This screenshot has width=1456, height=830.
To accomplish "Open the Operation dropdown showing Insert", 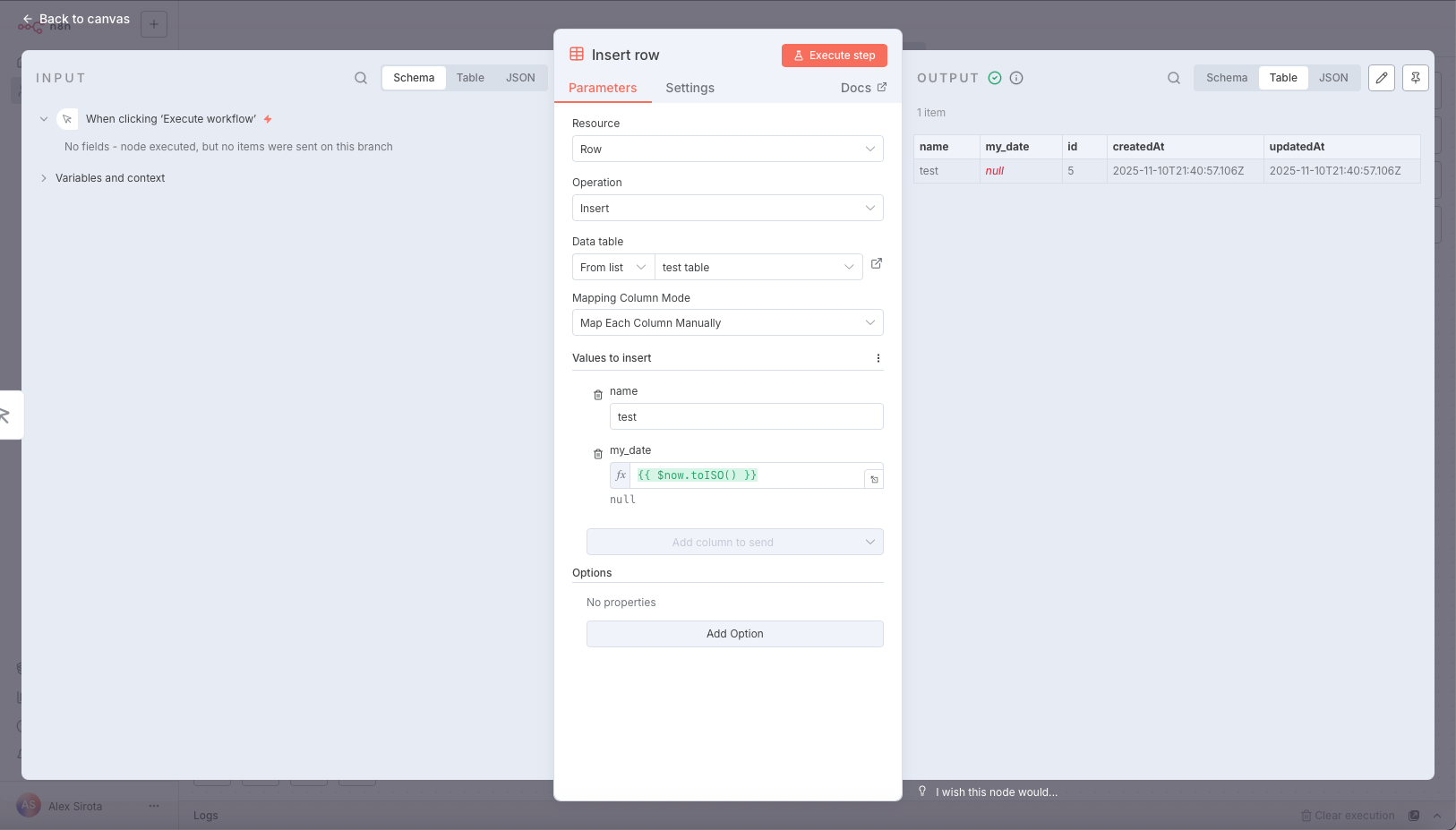I will click(x=728, y=208).
